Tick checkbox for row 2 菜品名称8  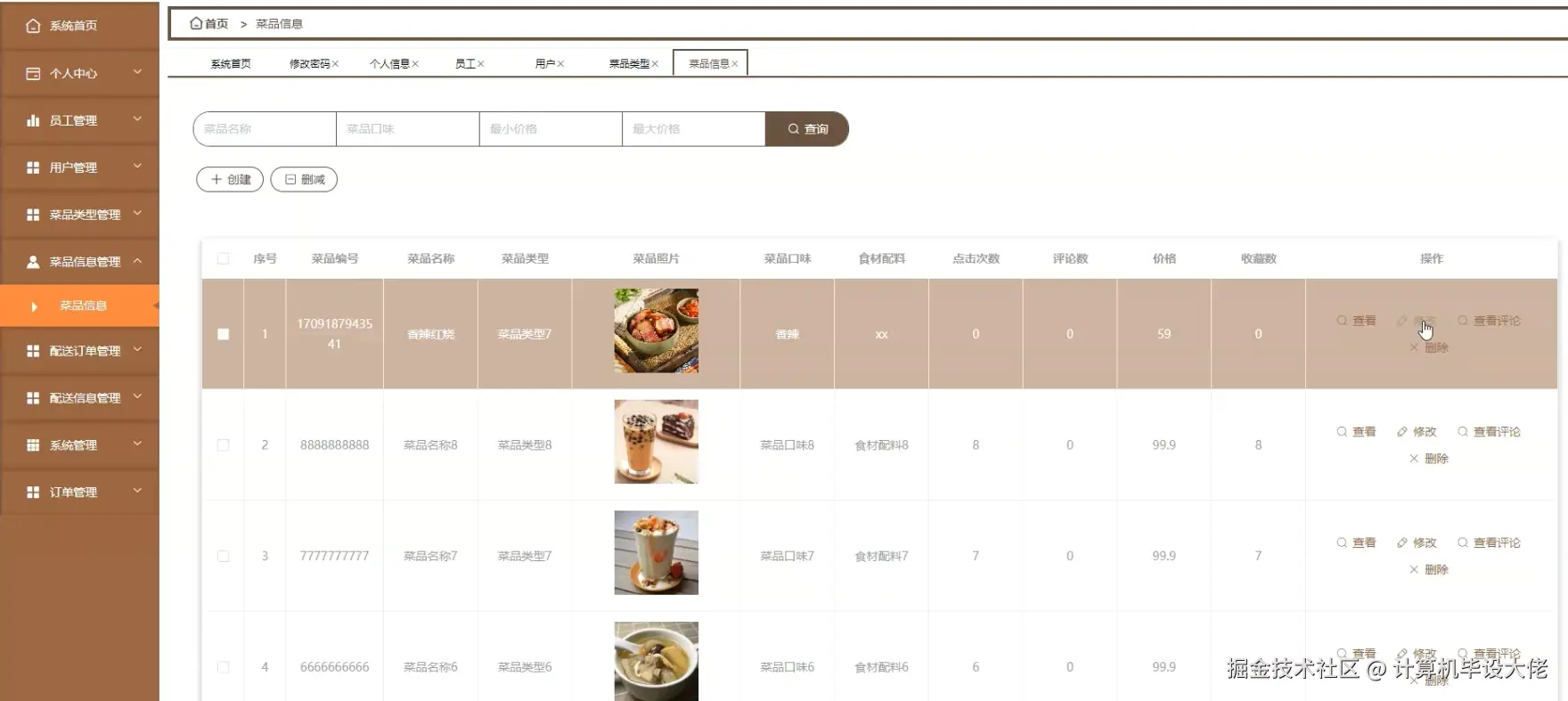223,445
